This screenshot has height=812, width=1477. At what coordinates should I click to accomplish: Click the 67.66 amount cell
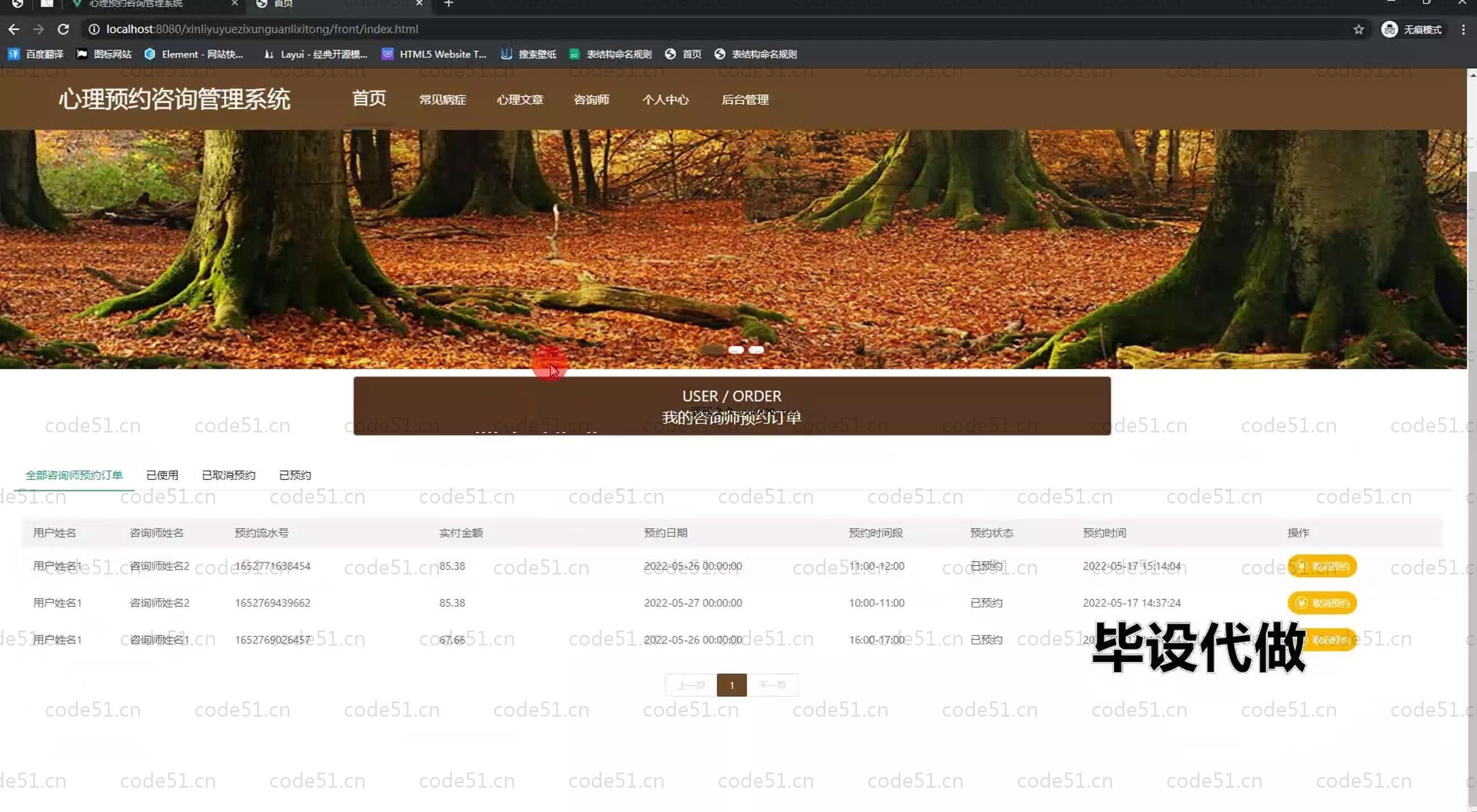[452, 639]
